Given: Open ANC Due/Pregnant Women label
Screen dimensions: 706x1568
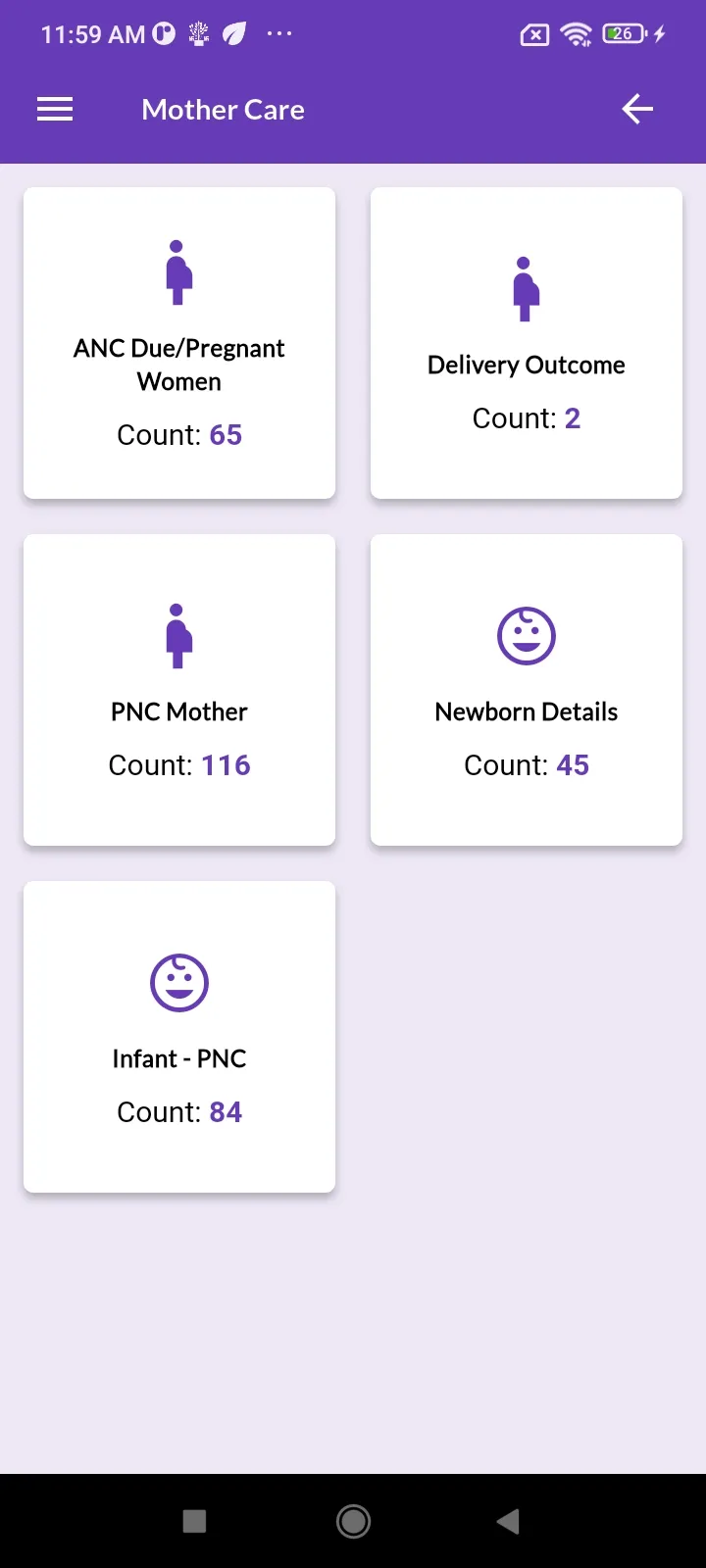Looking at the screenshot, I should pos(179,365).
